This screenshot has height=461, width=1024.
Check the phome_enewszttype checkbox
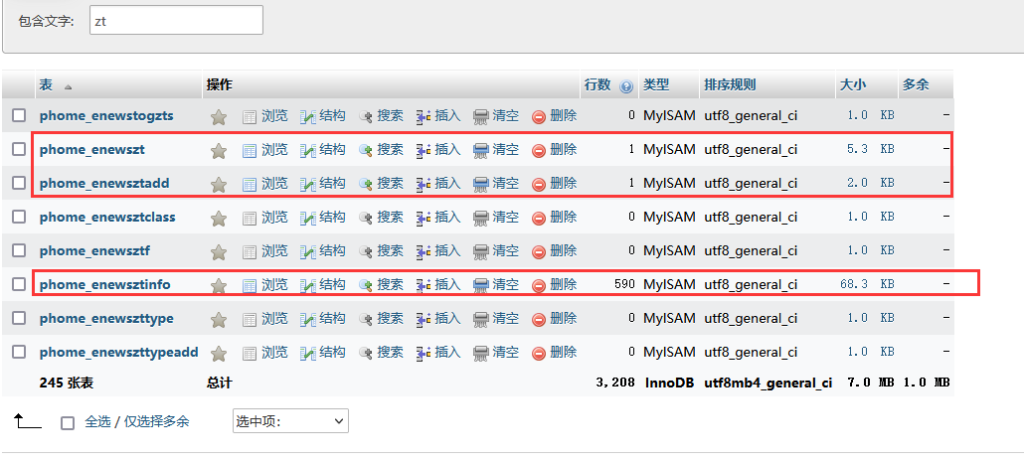click(19, 318)
